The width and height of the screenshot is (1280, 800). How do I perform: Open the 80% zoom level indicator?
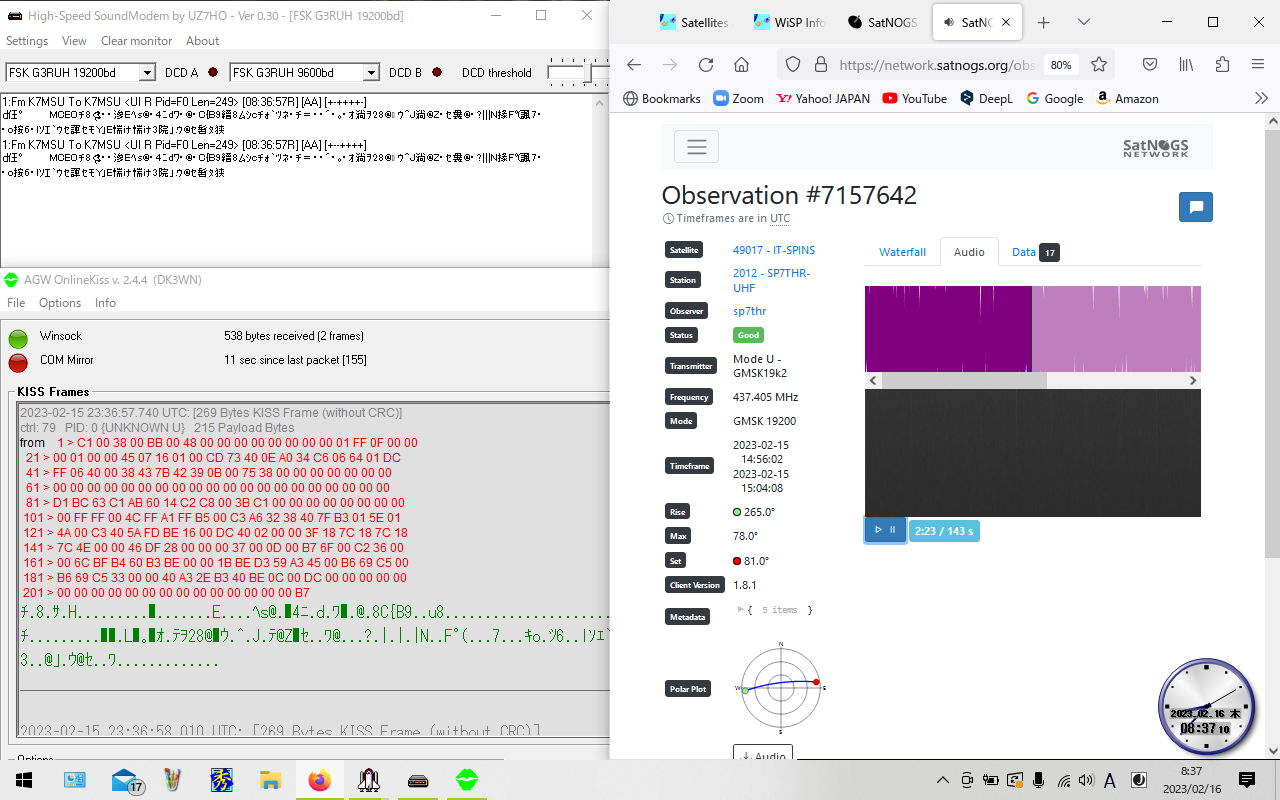[1060, 65]
